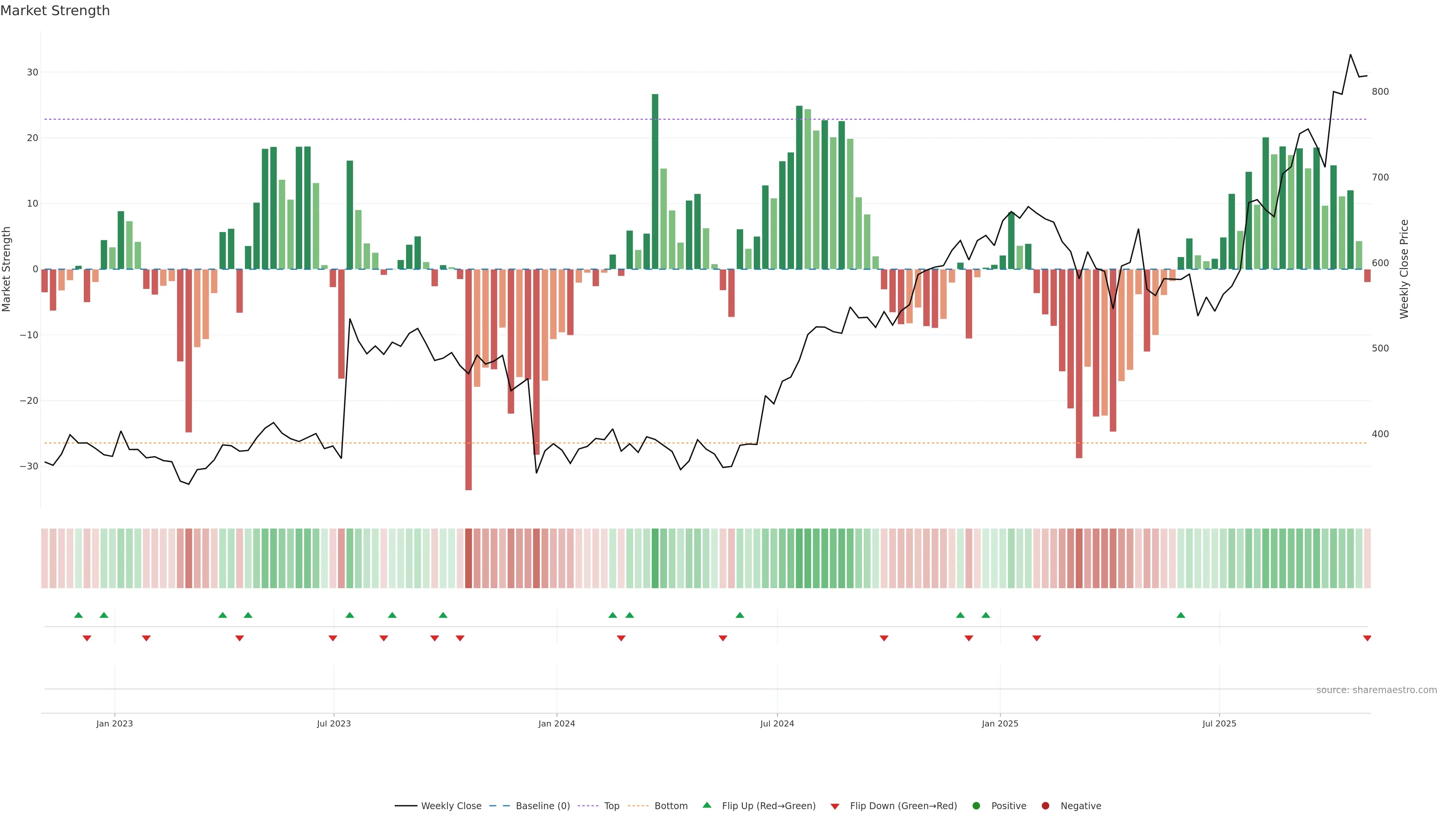Click the Market Strength chart title

pos(55,10)
